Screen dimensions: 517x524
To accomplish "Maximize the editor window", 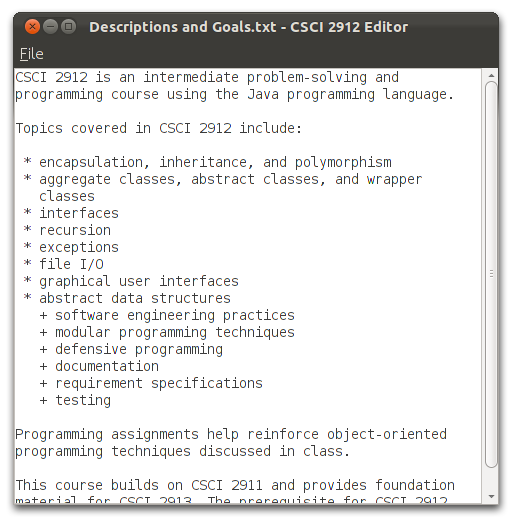I will tap(69, 27).
